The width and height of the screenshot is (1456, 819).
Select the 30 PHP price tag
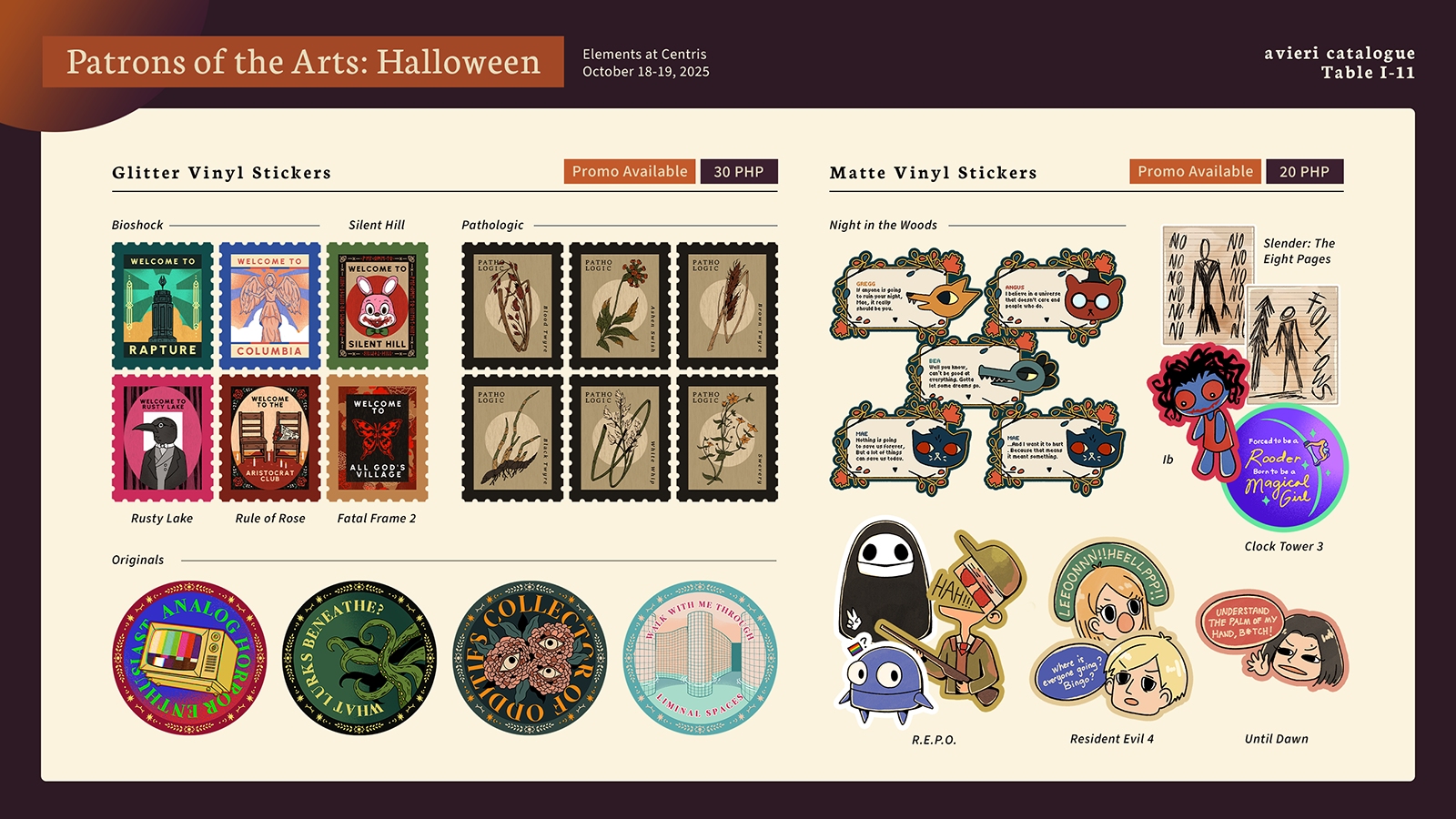click(739, 171)
